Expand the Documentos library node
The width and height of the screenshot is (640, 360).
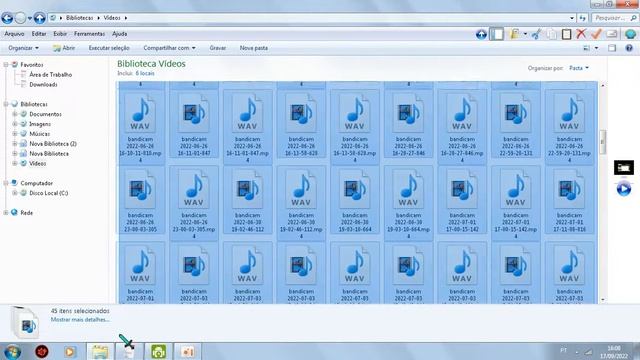[14, 114]
